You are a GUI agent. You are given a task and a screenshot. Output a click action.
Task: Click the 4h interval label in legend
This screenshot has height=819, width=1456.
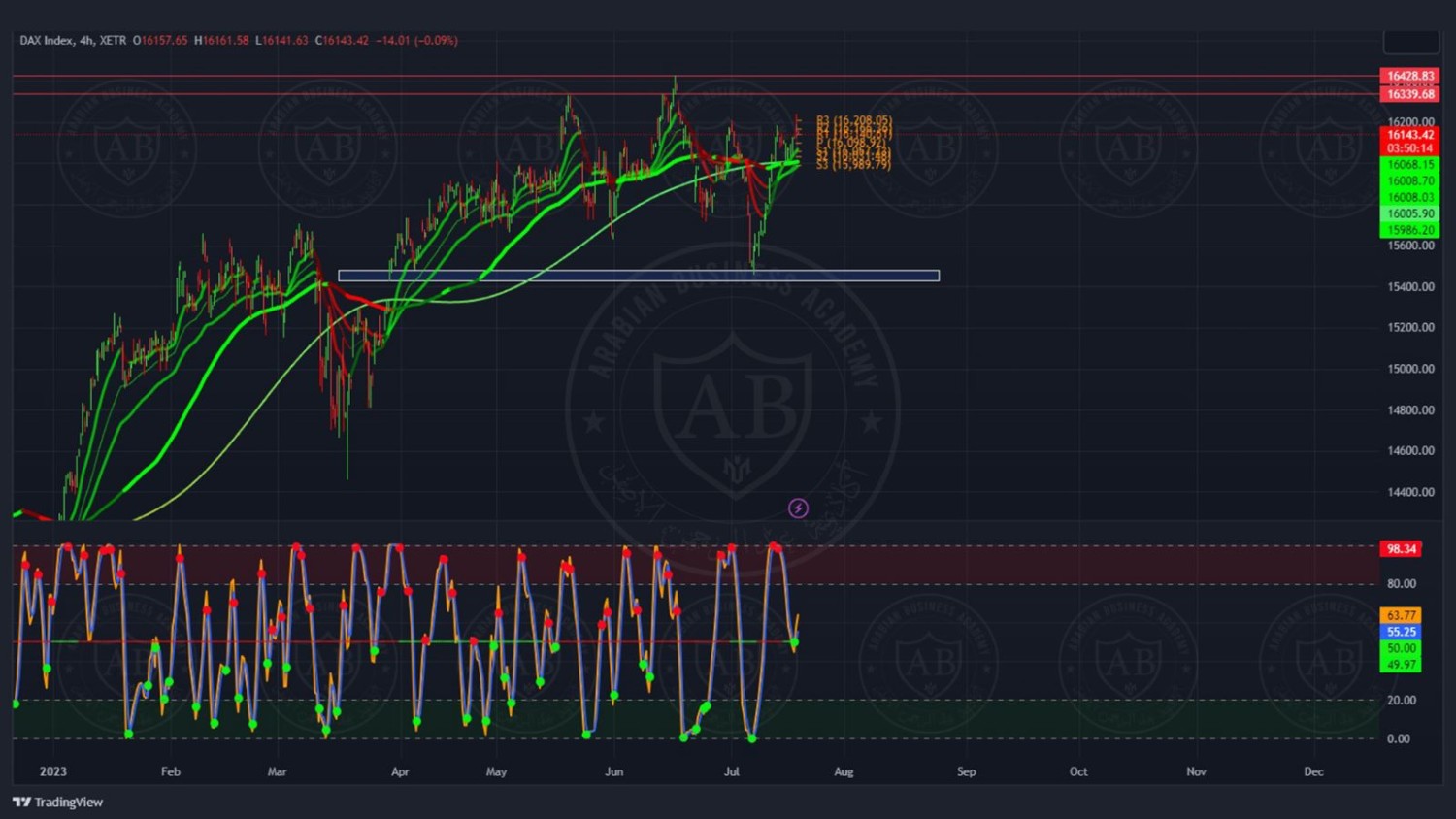(x=87, y=40)
